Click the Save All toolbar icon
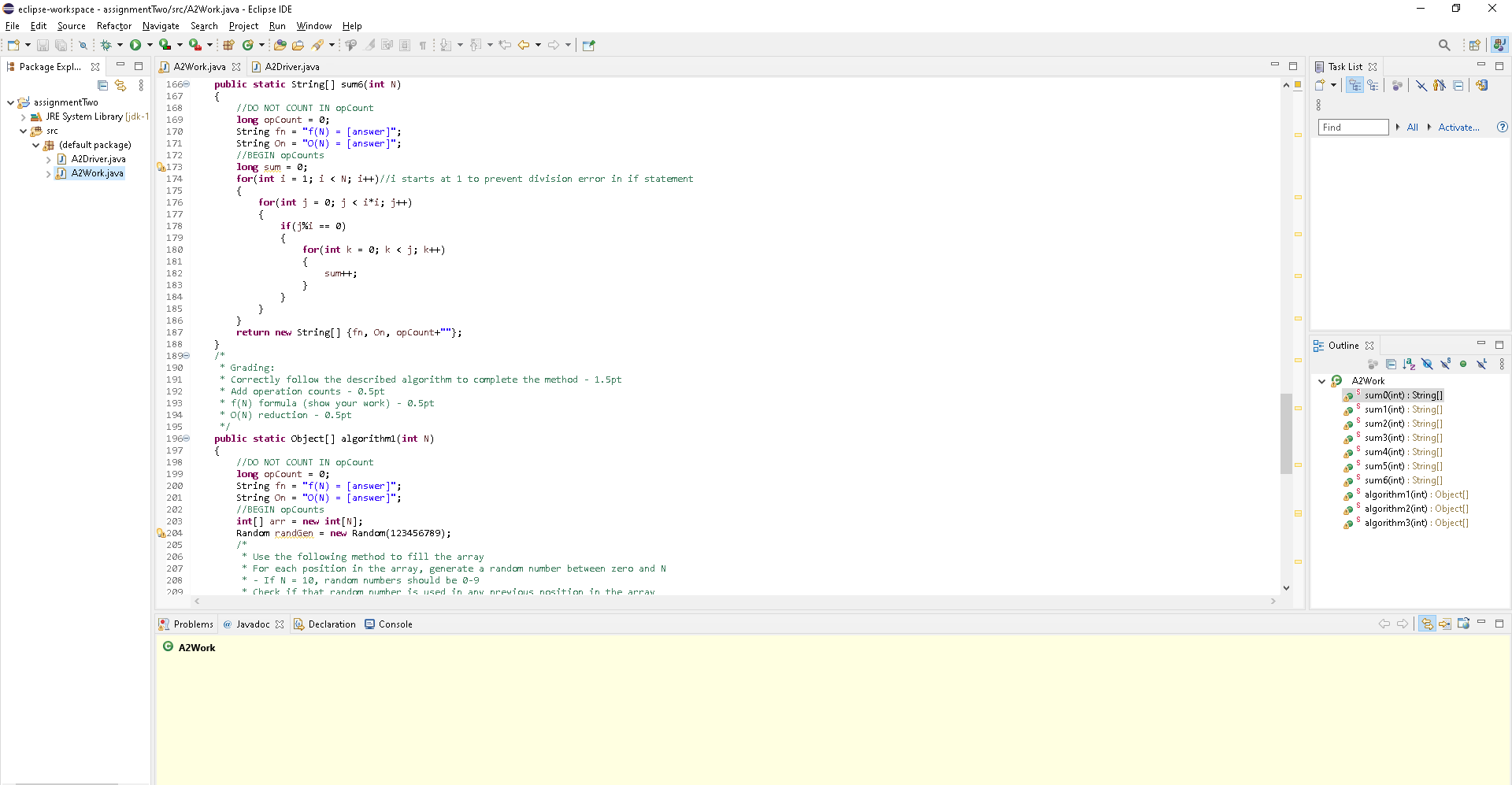Screen dimensions: 1512x785 [x=61, y=45]
